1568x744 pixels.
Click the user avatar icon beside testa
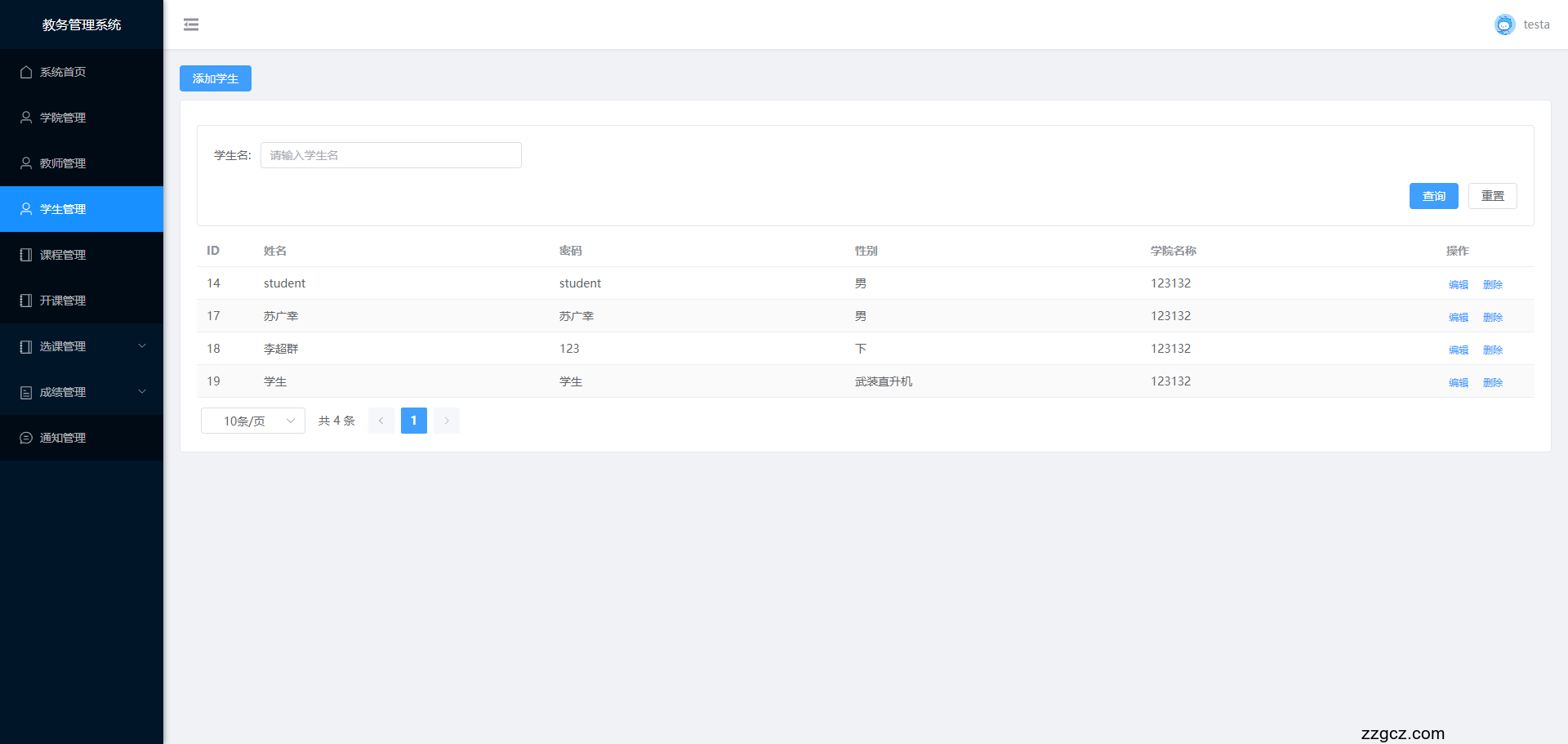(1504, 25)
